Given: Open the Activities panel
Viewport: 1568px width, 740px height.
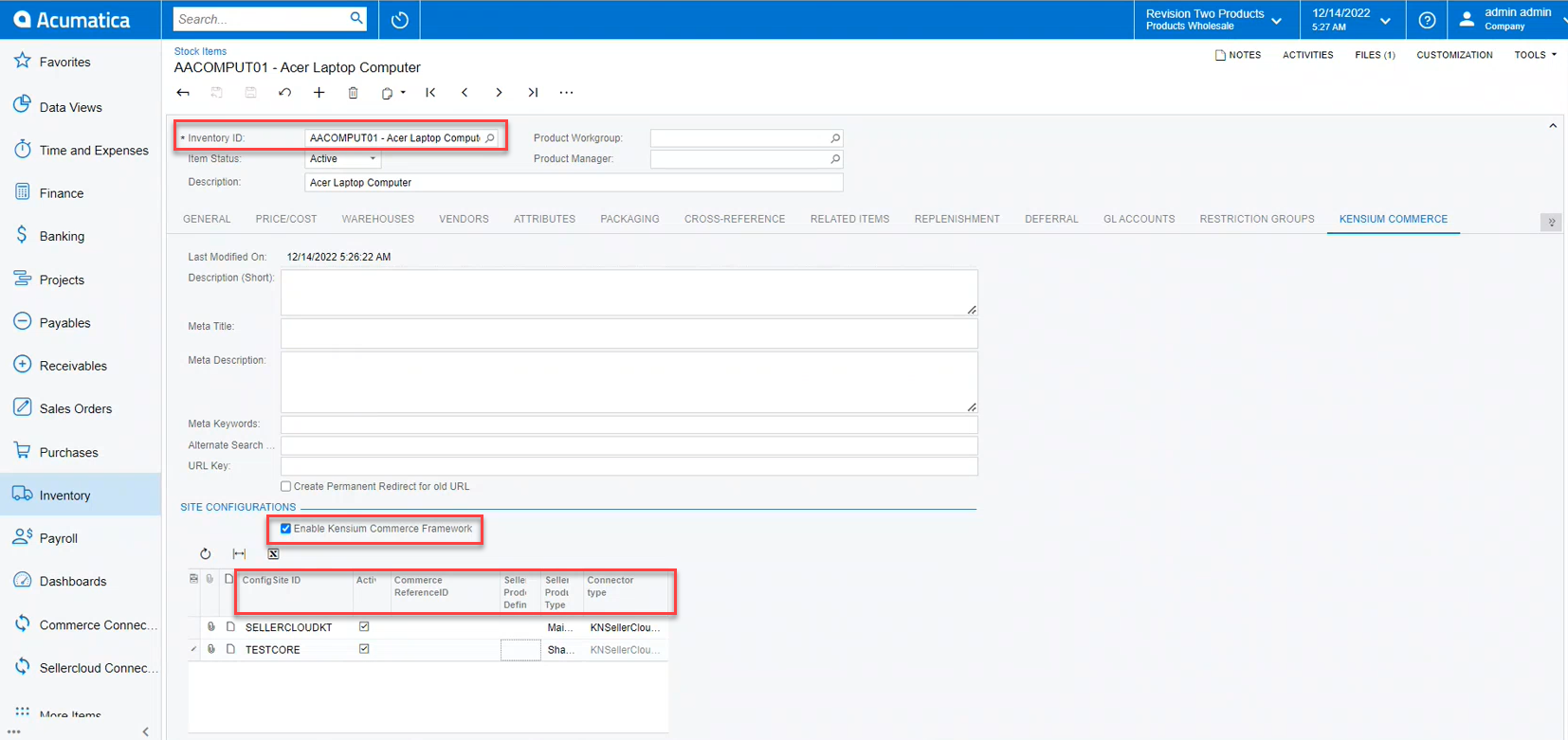Looking at the screenshot, I should coord(1307,55).
